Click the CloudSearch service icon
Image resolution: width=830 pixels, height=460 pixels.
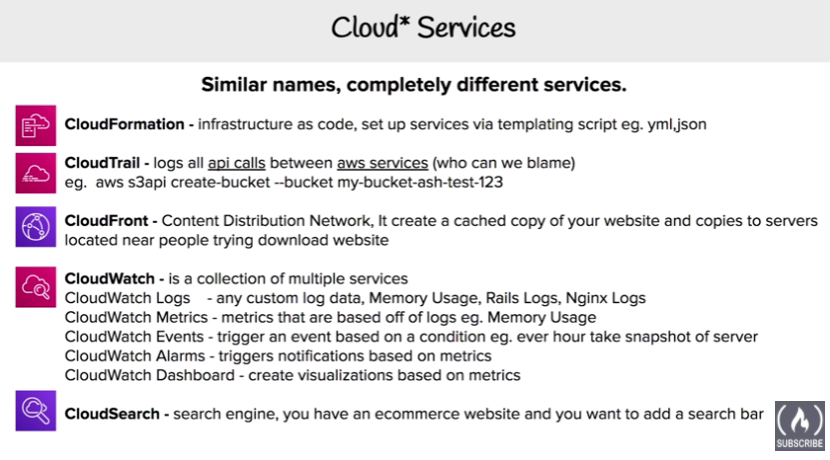[x=35, y=411]
